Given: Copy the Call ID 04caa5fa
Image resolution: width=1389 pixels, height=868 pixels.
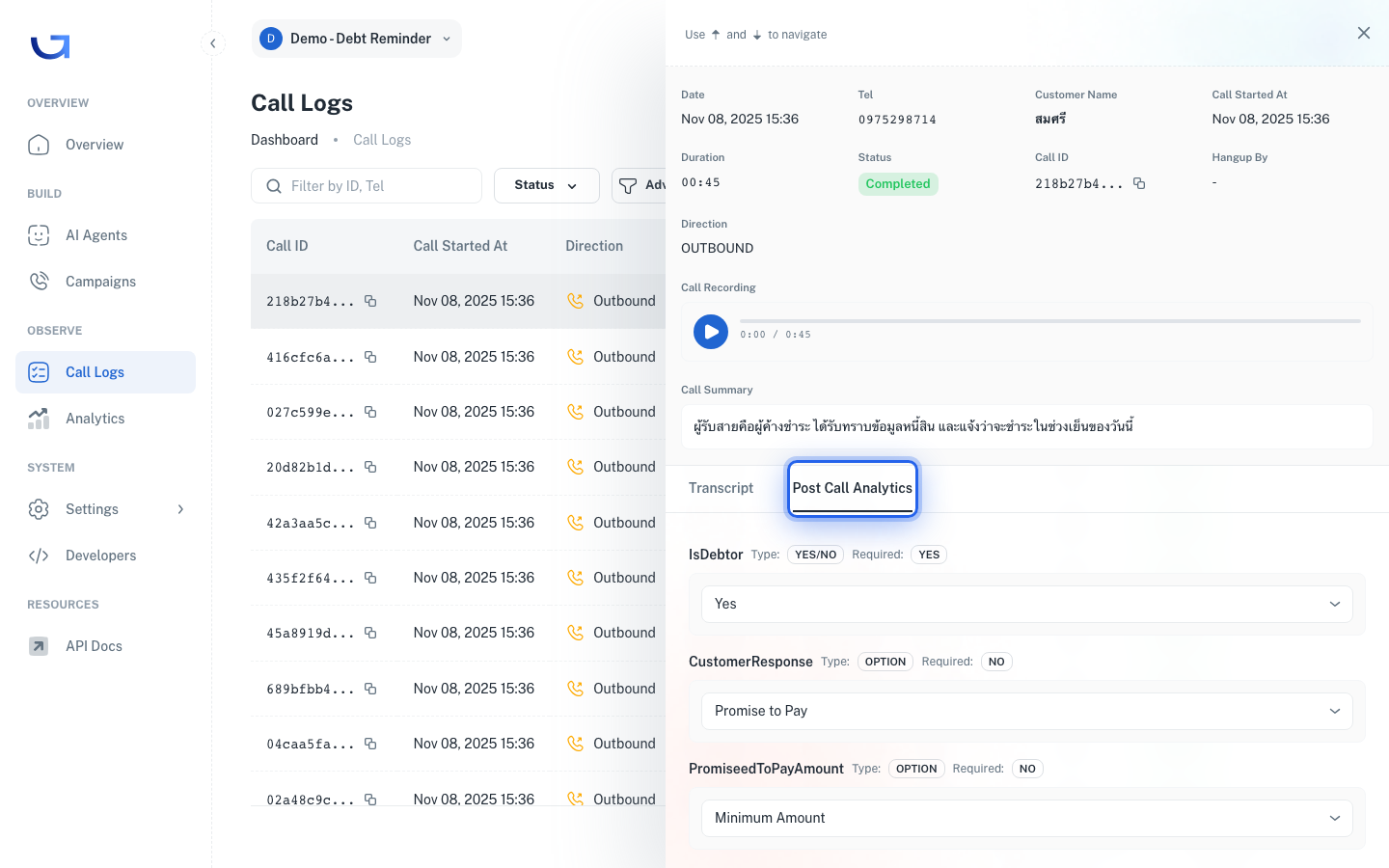Looking at the screenshot, I should pos(370,744).
